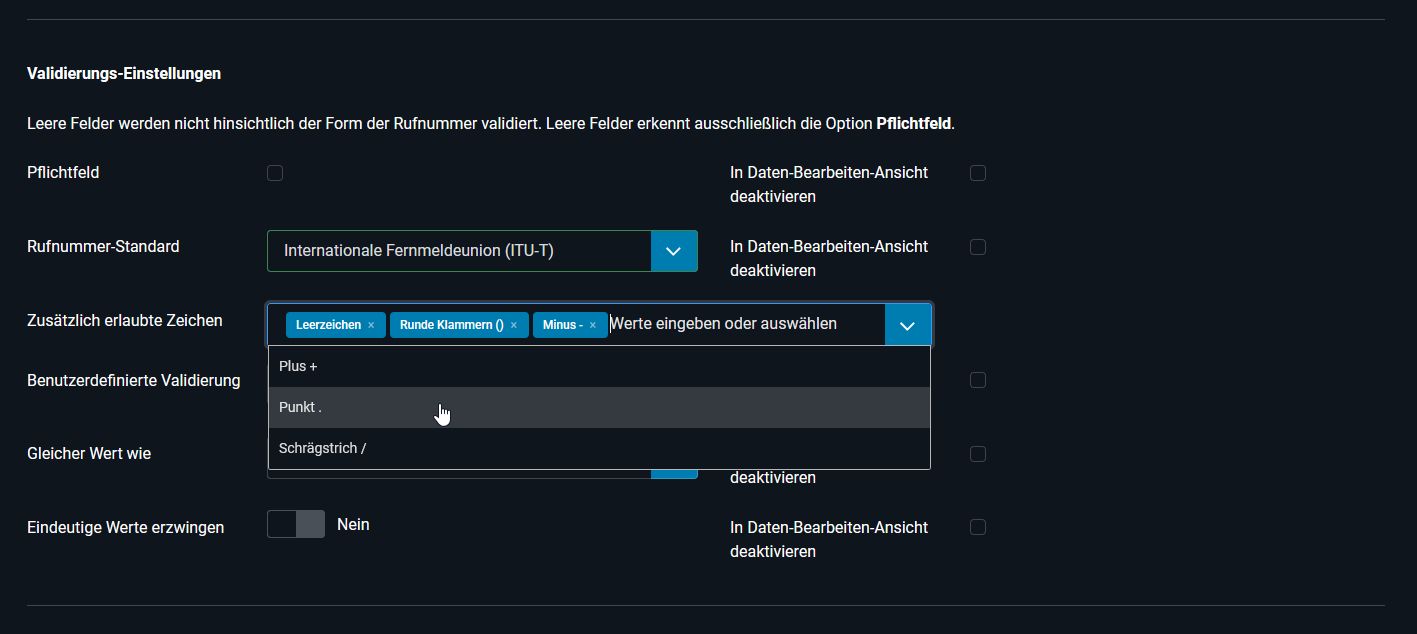Pick the "Schrägstrich /" list entry

[x=598, y=448]
